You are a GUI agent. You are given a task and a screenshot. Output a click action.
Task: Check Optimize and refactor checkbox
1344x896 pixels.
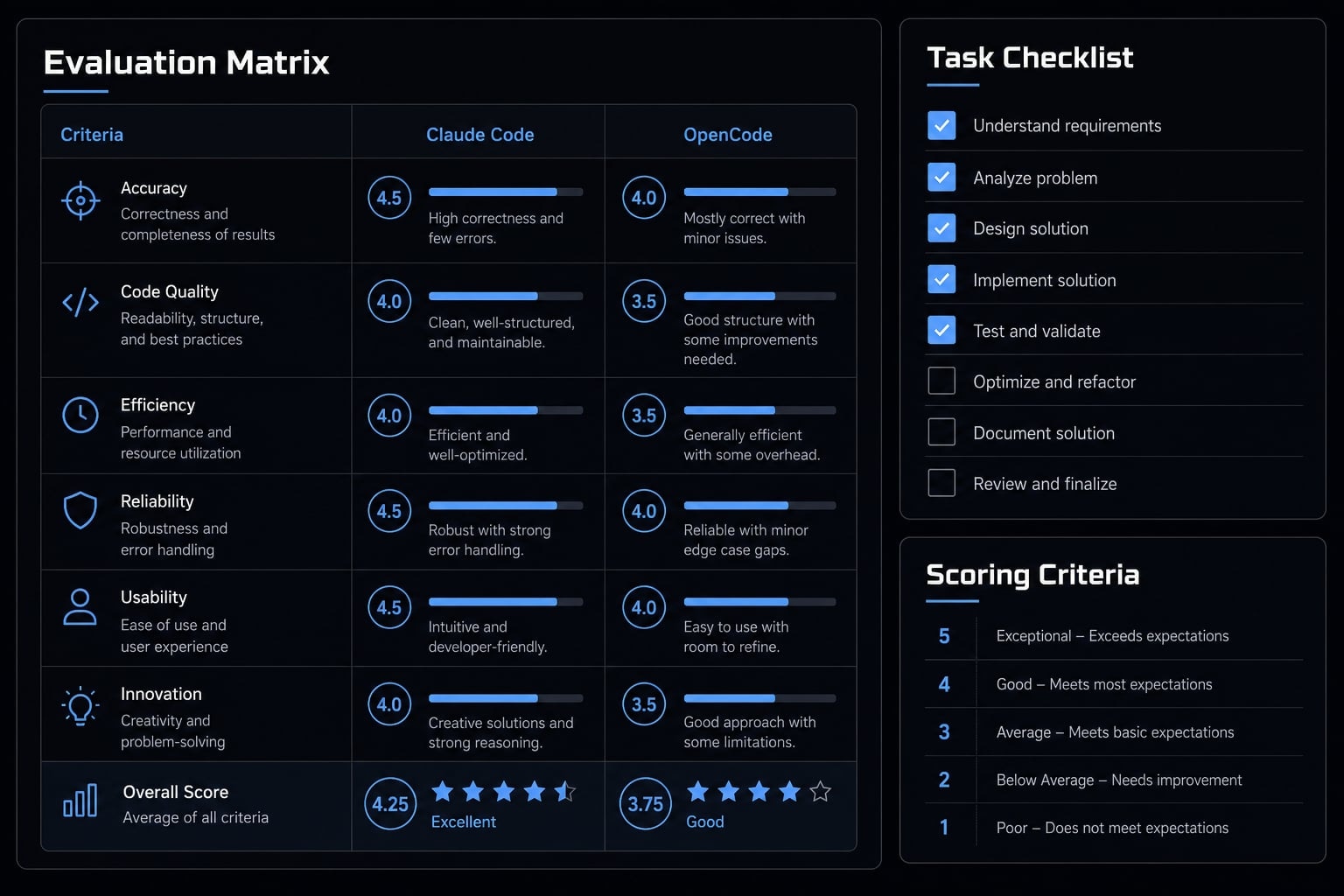coord(941,381)
